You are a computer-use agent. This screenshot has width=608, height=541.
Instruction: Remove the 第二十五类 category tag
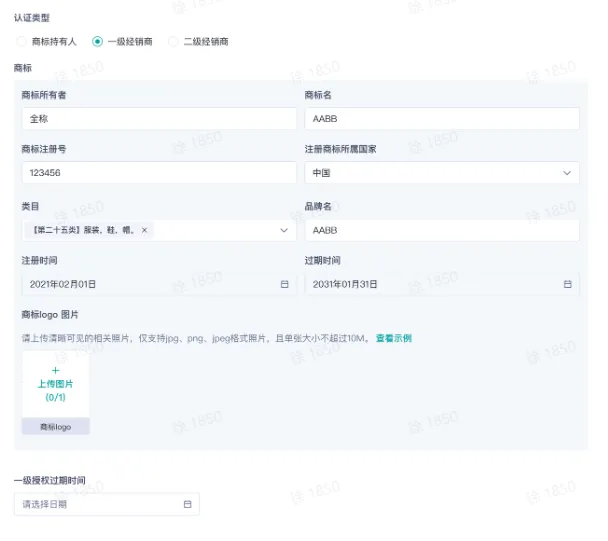coord(144,230)
